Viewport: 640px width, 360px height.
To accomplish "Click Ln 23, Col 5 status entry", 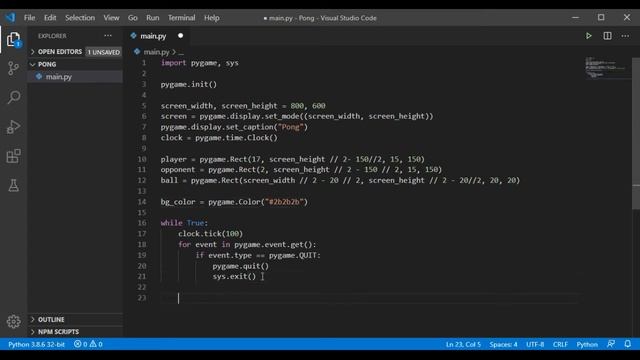I will click(463, 344).
